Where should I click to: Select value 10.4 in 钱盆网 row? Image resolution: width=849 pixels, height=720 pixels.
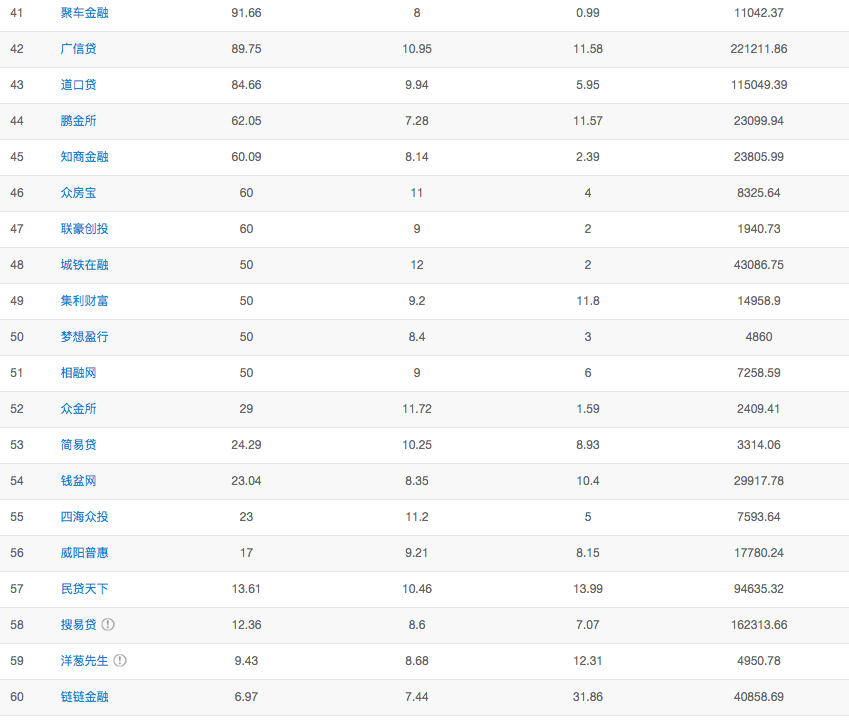[588, 481]
